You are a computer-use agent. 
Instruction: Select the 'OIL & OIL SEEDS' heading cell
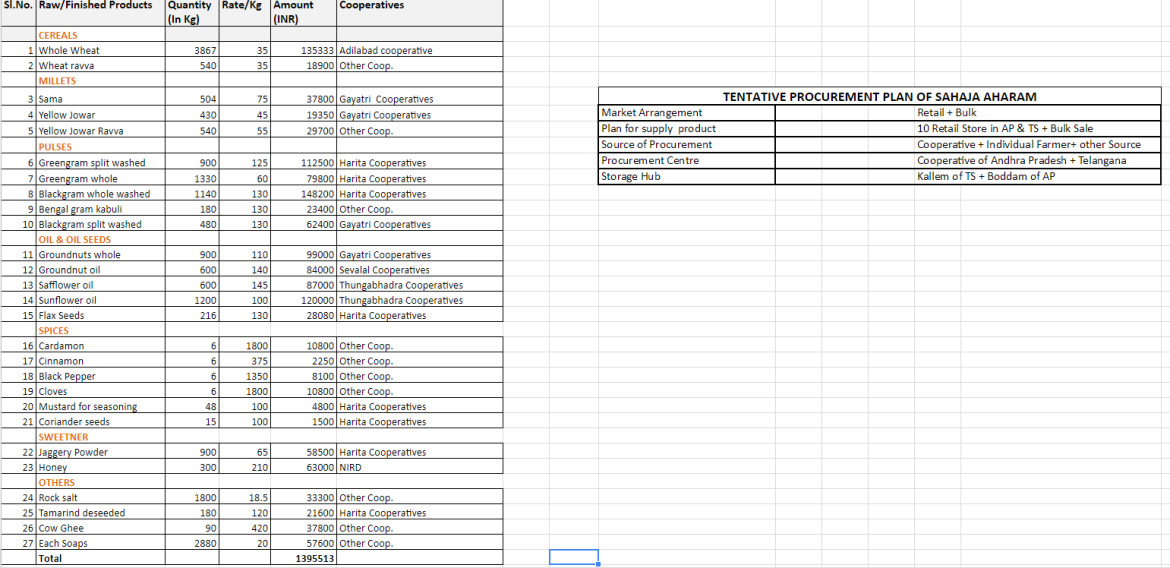coord(100,240)
